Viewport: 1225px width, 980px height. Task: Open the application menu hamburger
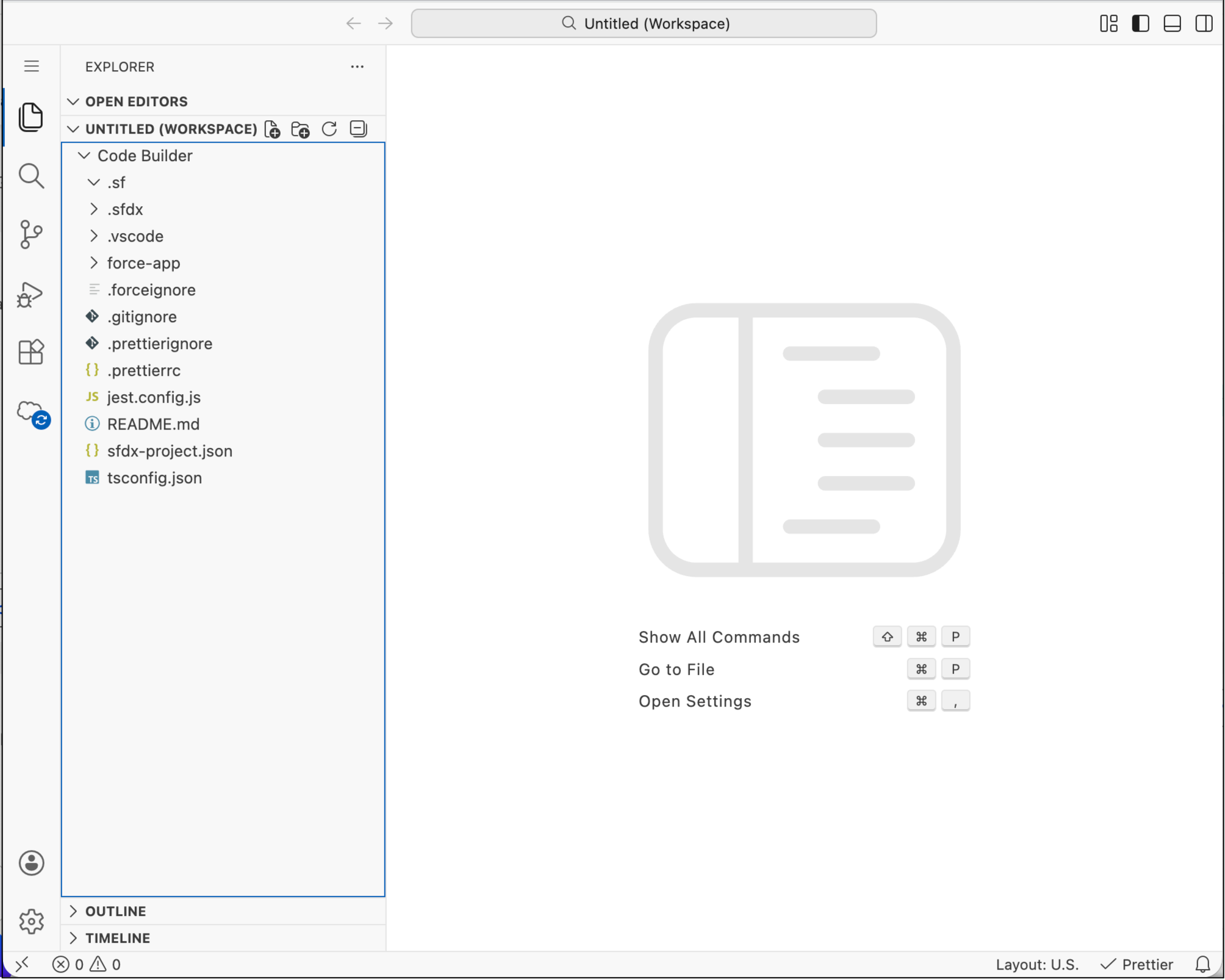coord(31,66)
